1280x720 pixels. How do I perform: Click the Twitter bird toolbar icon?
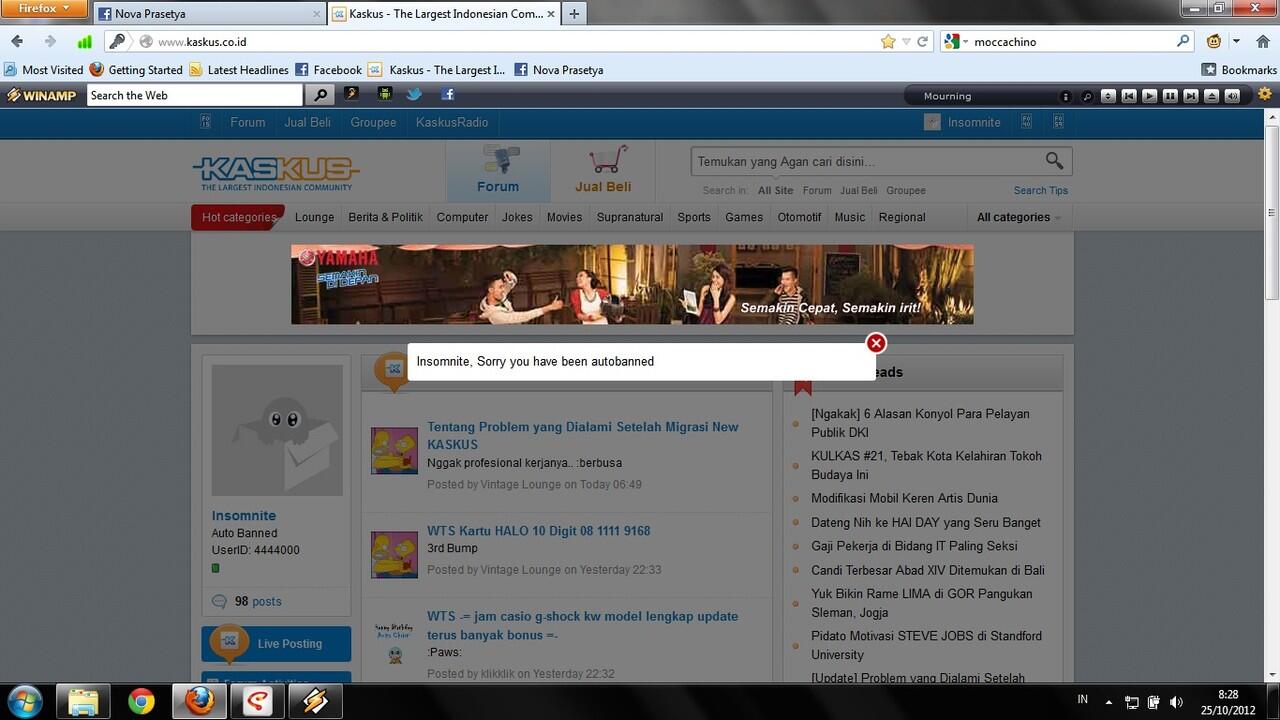[414, 94]
